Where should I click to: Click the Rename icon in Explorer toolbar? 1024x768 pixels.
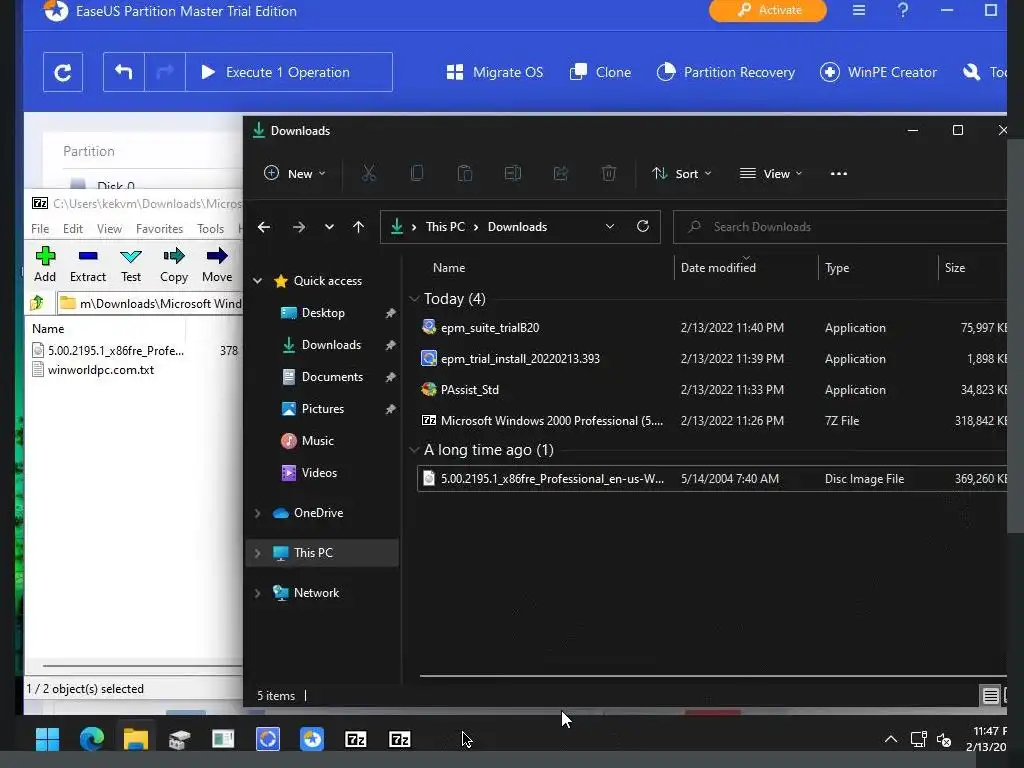coord(513,174)
